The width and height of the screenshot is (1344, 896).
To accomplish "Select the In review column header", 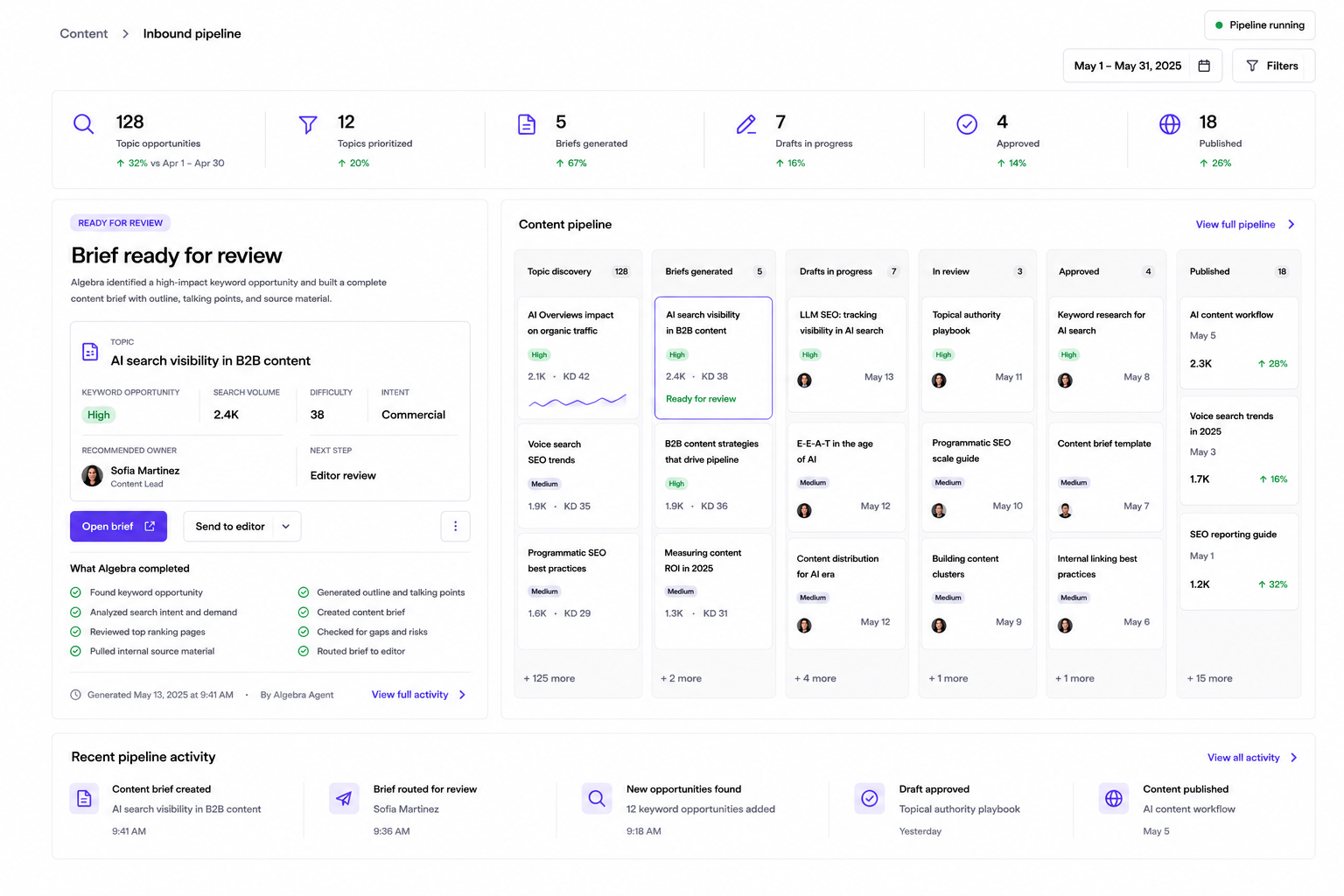I will pos(978,271).
